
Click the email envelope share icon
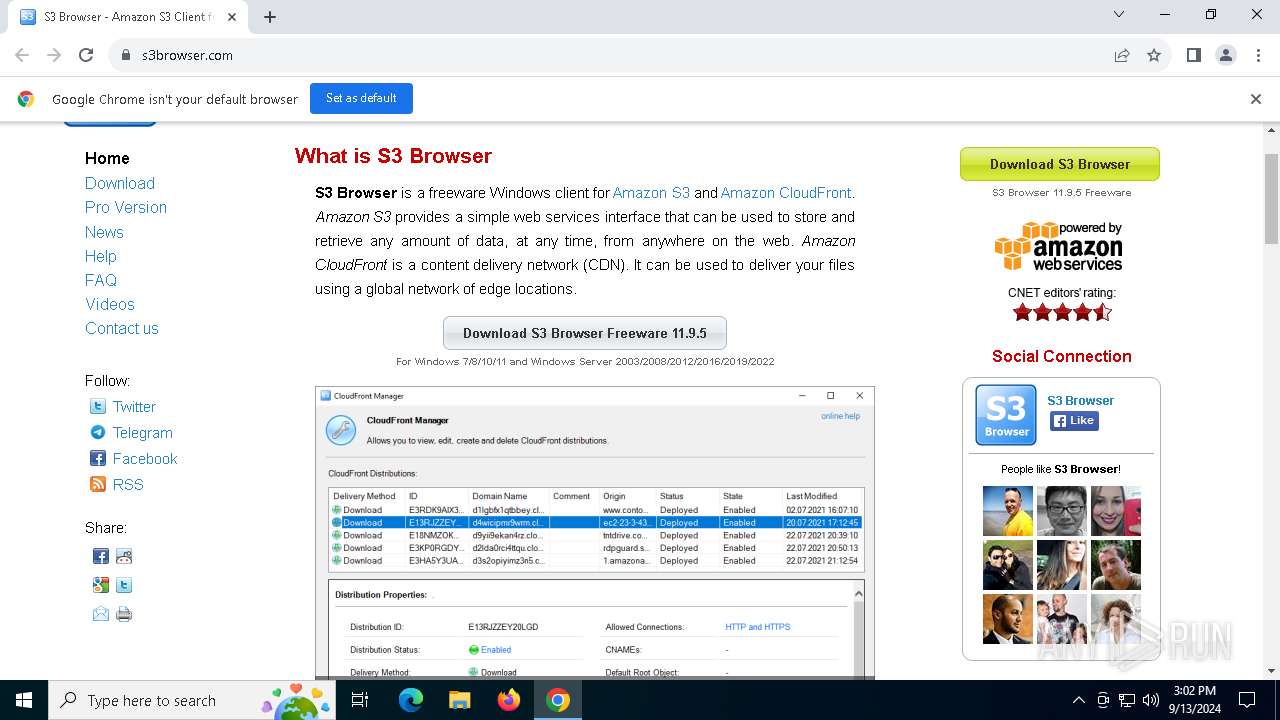tap(101, 614)
